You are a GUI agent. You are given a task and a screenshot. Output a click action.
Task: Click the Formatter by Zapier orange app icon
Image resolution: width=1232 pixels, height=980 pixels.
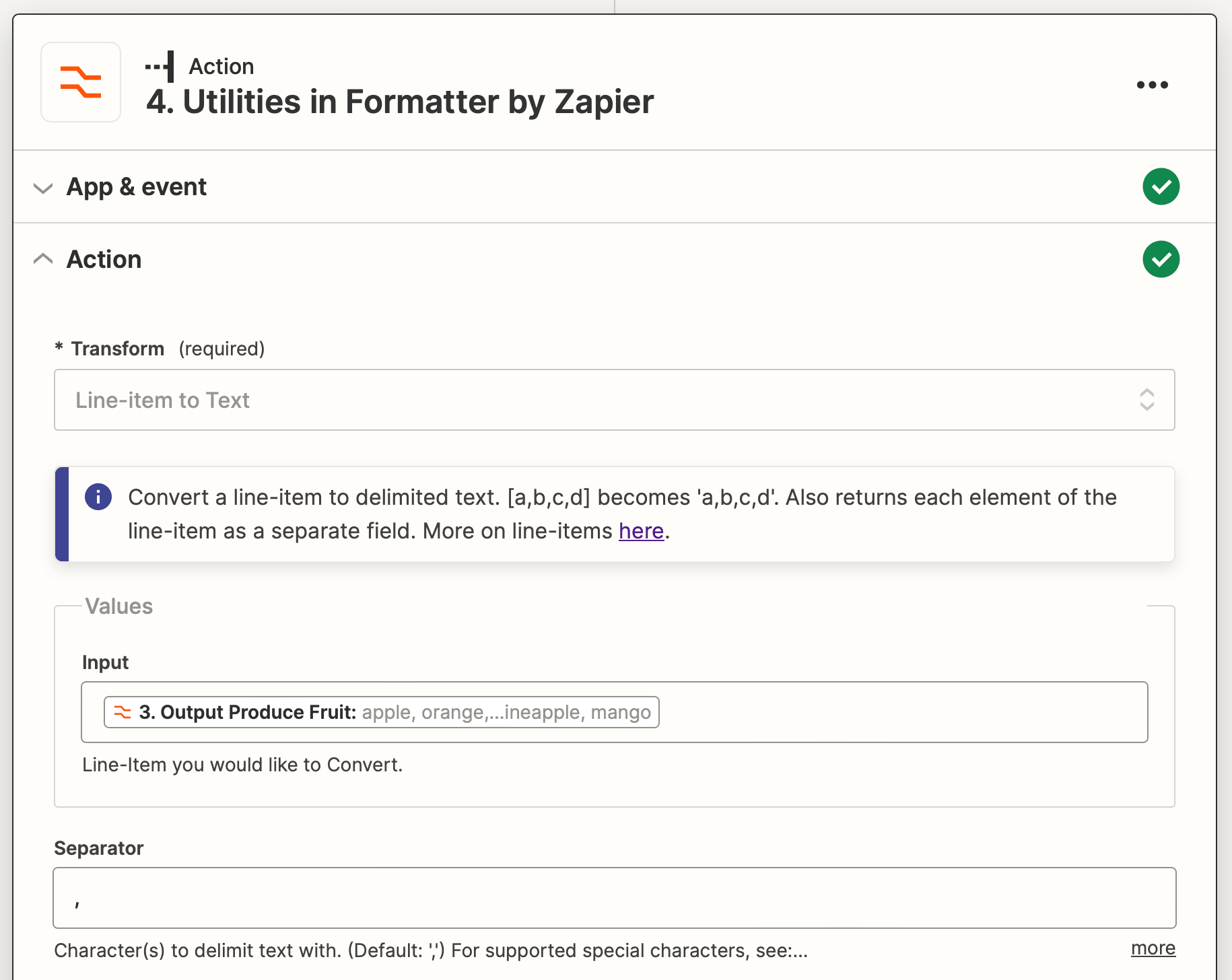(80, 81)
